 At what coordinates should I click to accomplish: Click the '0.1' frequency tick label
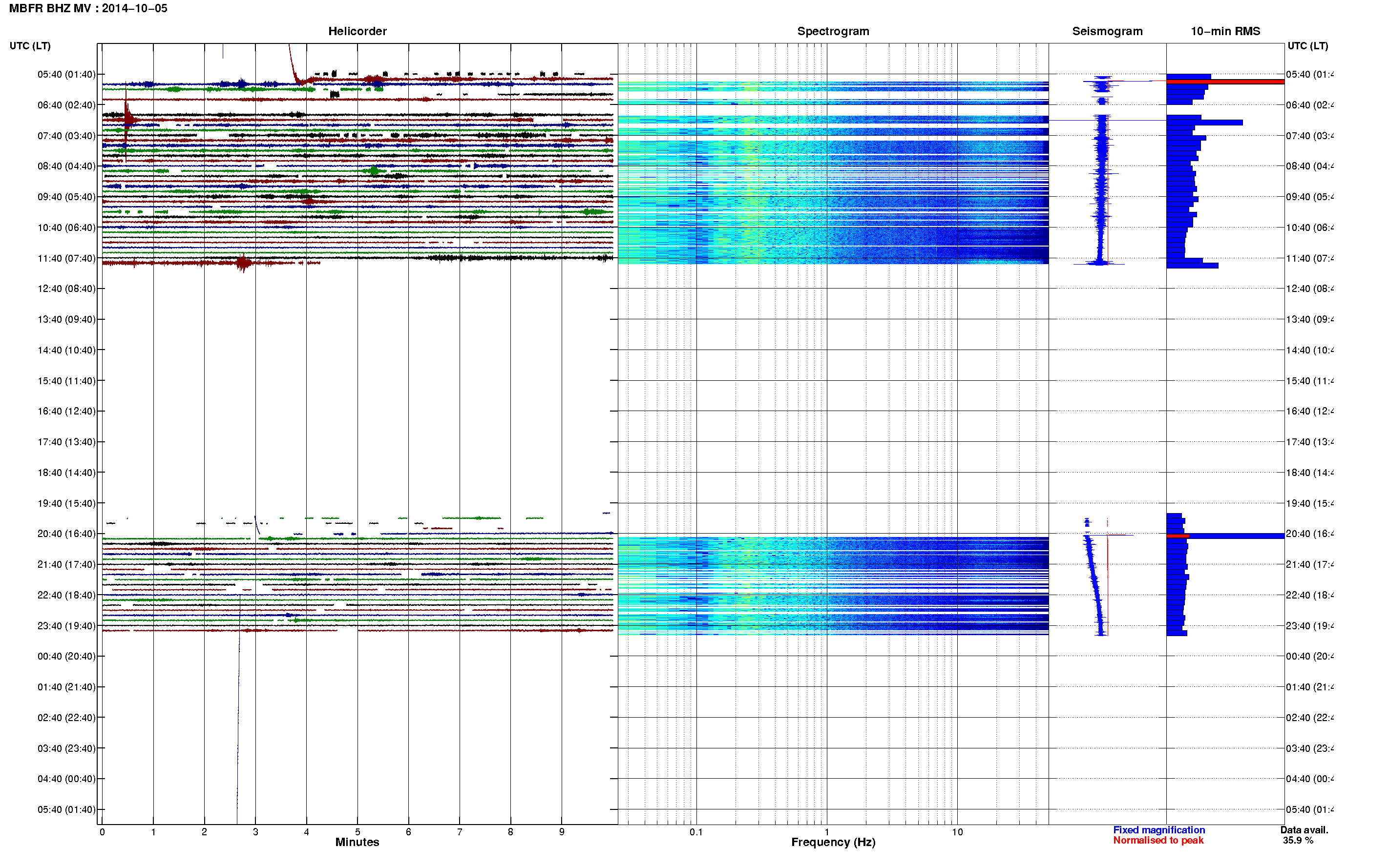point(696,832)
